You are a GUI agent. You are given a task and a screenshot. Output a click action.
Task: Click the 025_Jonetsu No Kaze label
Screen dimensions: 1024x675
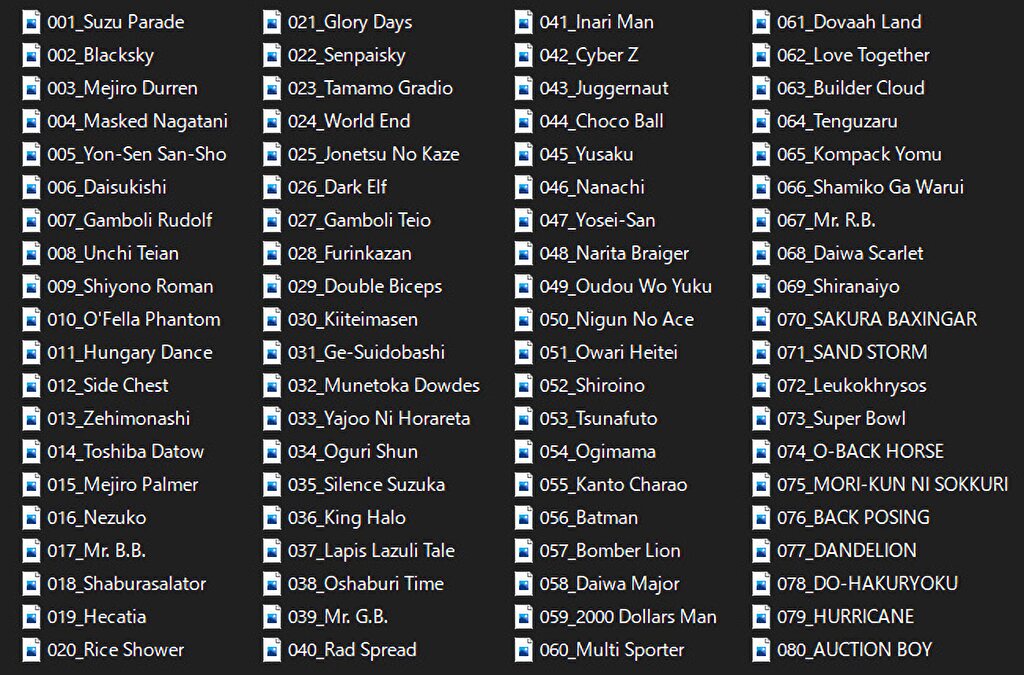click(x=374, y=154)
